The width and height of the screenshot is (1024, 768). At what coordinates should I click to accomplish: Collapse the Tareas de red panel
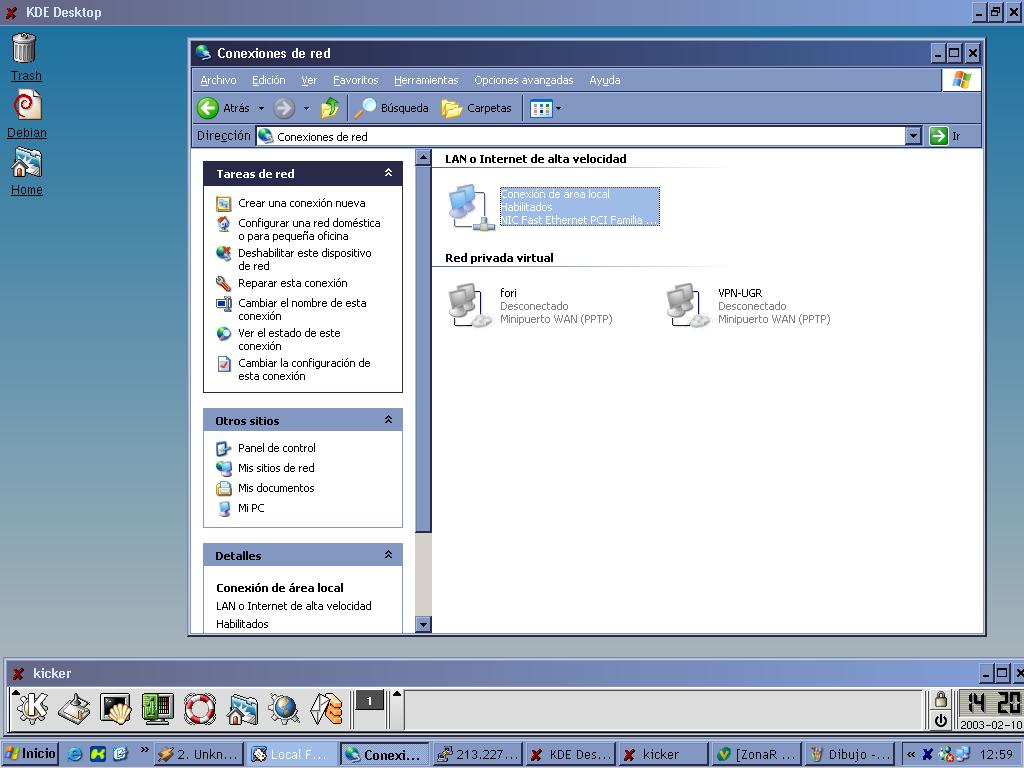pyautogui.click(x=389, y=172)
